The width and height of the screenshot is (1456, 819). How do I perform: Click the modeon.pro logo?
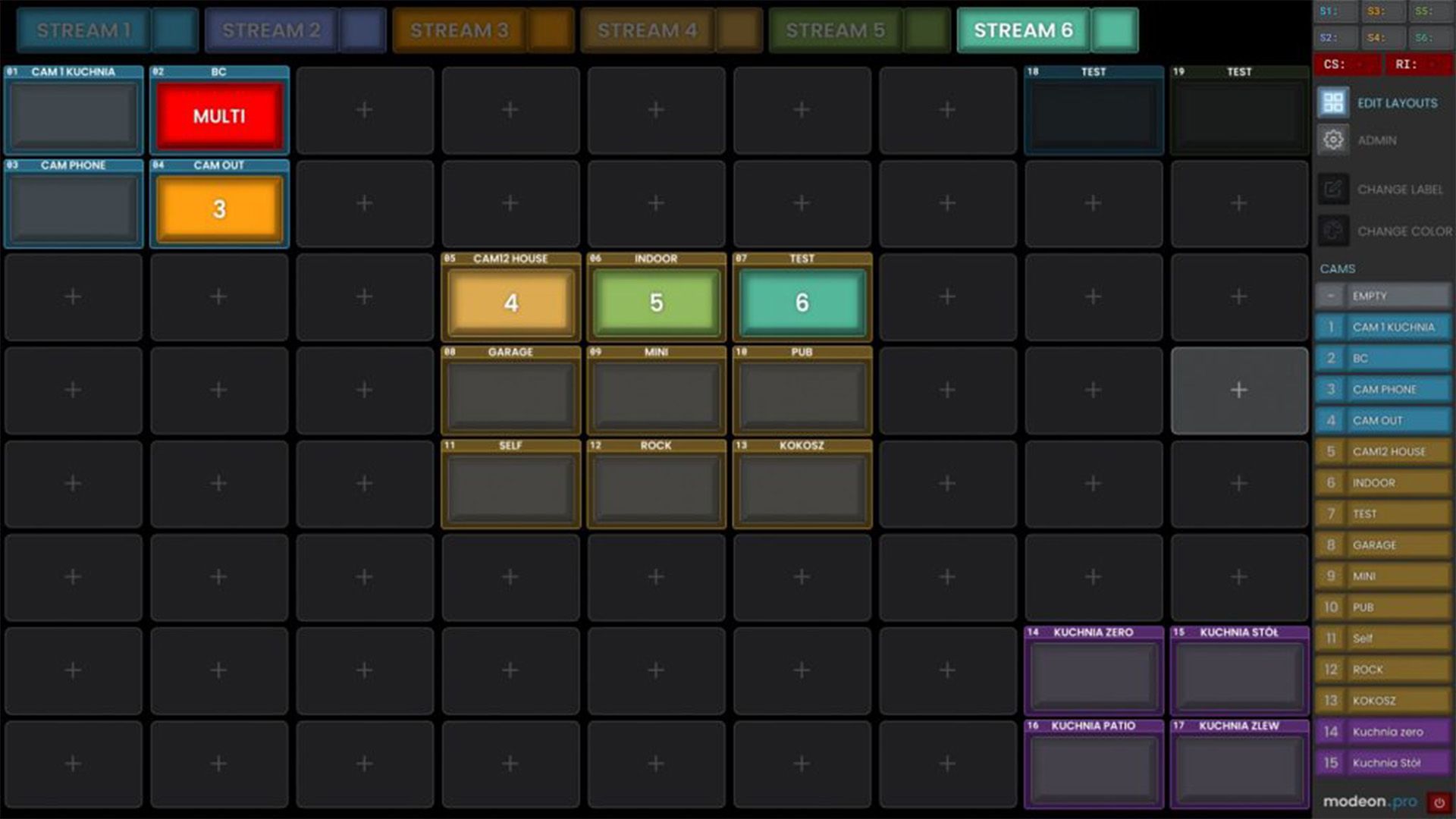click(x=1370, y=802)
